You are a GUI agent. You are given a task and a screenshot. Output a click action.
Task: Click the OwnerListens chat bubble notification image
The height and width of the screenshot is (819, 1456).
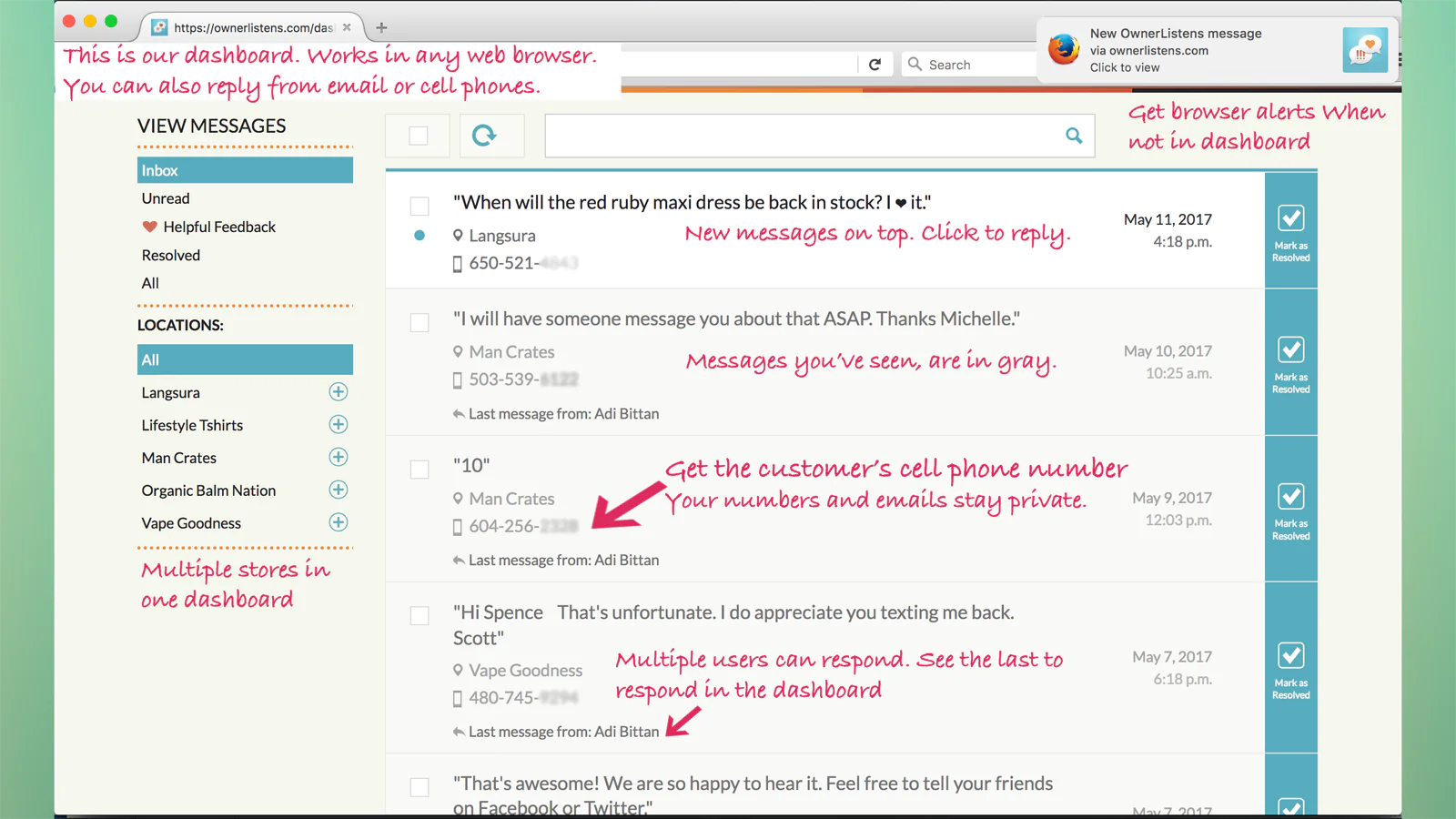click(x=1365, y=50)
